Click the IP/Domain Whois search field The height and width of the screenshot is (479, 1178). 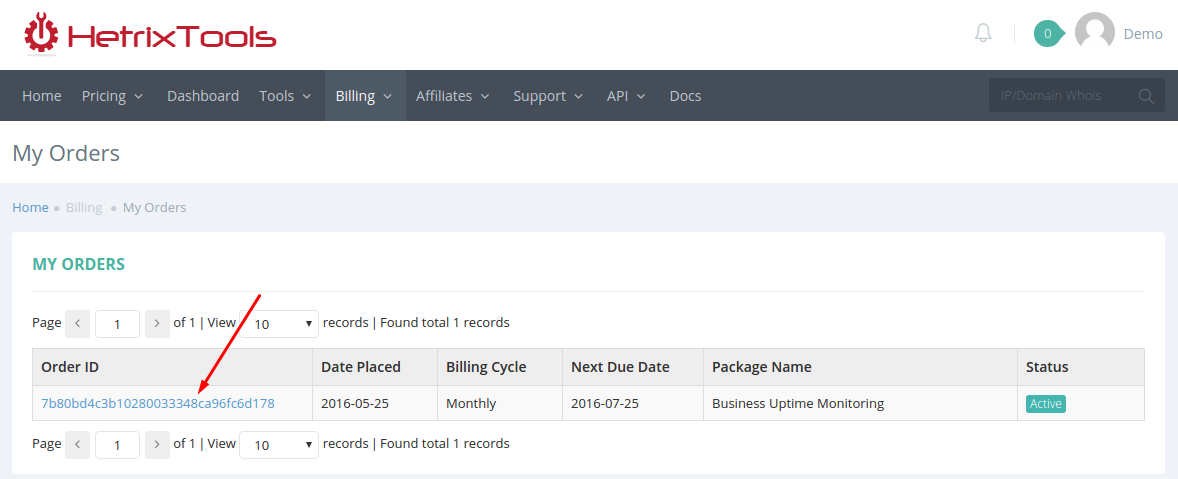1062,96
